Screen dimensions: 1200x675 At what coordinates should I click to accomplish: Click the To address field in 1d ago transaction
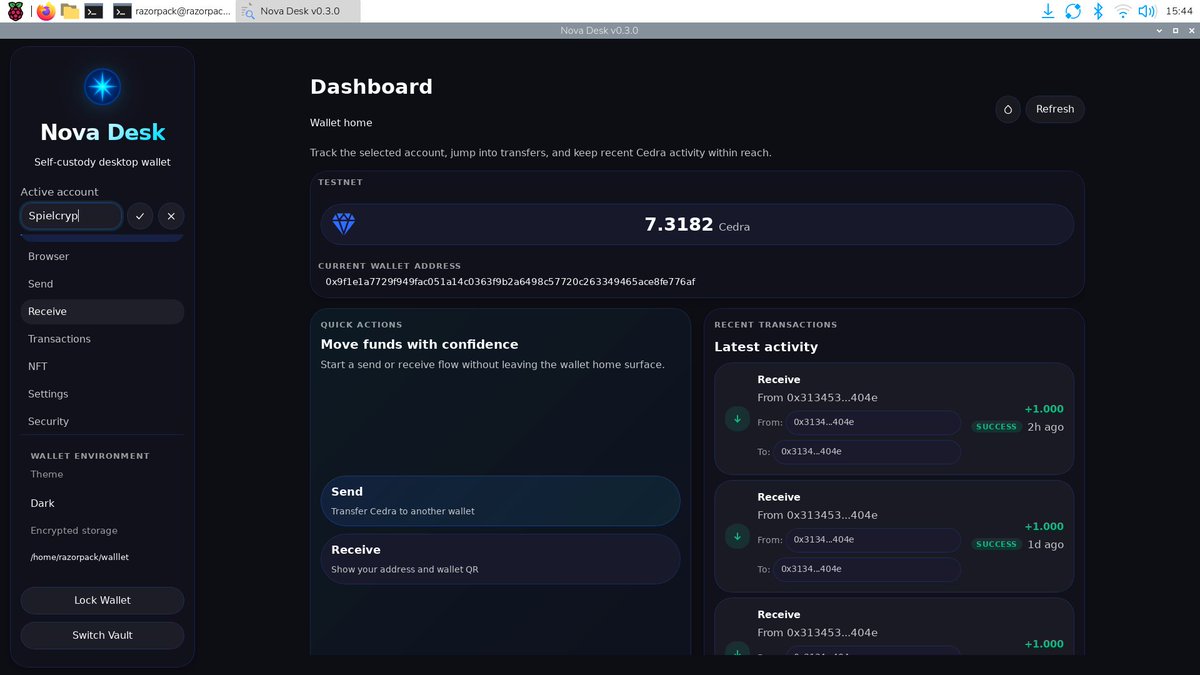(x=867, y=569)
